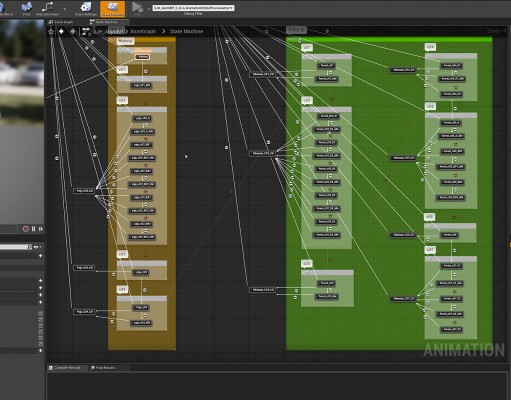This screenshot has height=400, width=511.
Task: Click the blueprint name in the breadcrumb
Action: click(x=108, y=31)
